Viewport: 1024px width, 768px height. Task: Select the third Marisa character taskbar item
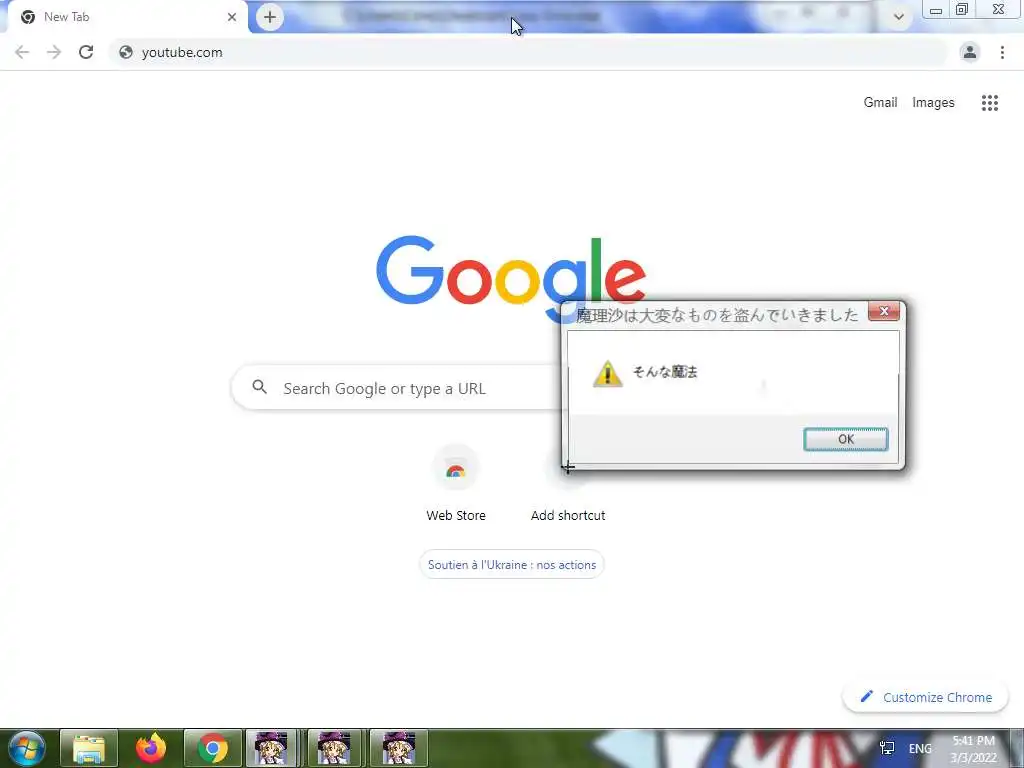[398, 748]
